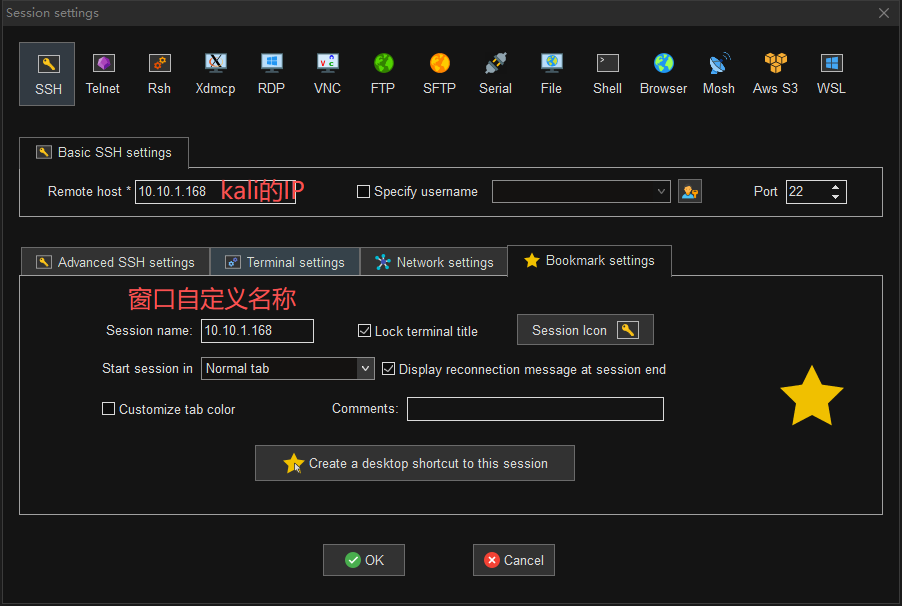Screen dimensions: 902x606
Task: Choose the WSL session type
Action: 831,74
